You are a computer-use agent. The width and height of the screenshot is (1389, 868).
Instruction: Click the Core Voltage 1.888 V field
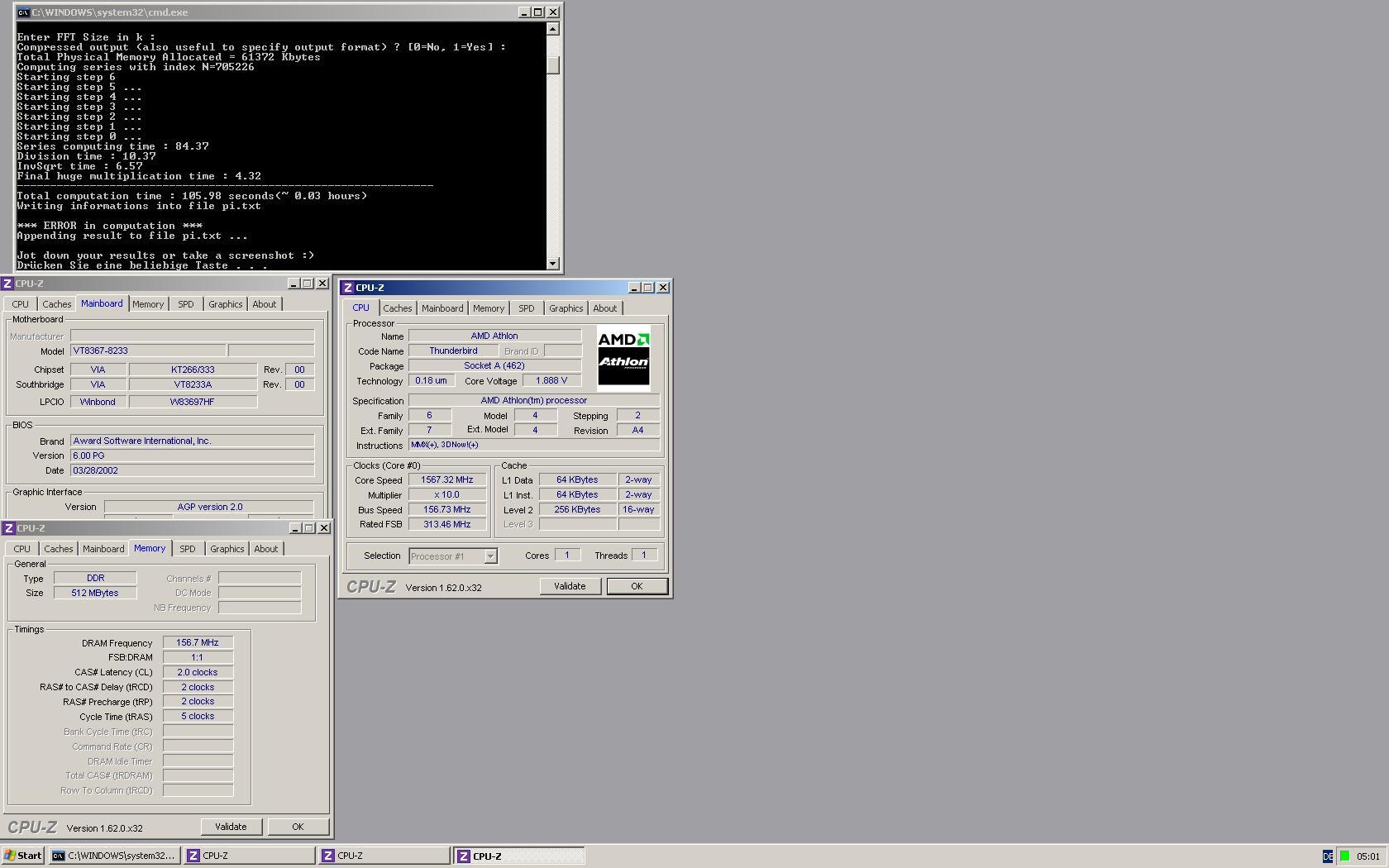tap(551, 381)
